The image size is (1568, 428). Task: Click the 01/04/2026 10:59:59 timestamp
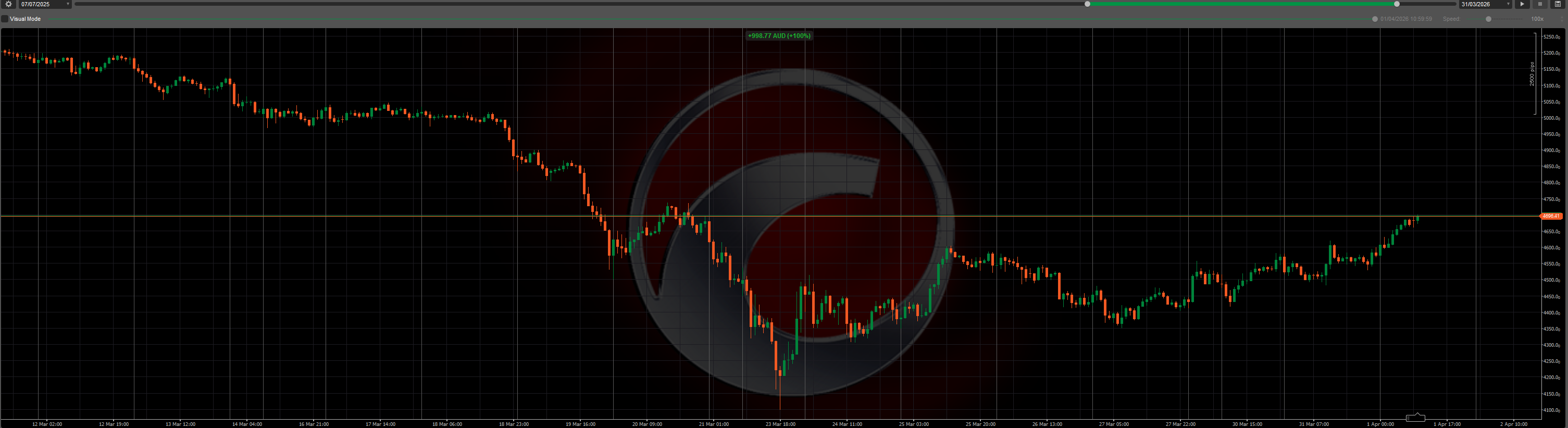pos(1406,19)
